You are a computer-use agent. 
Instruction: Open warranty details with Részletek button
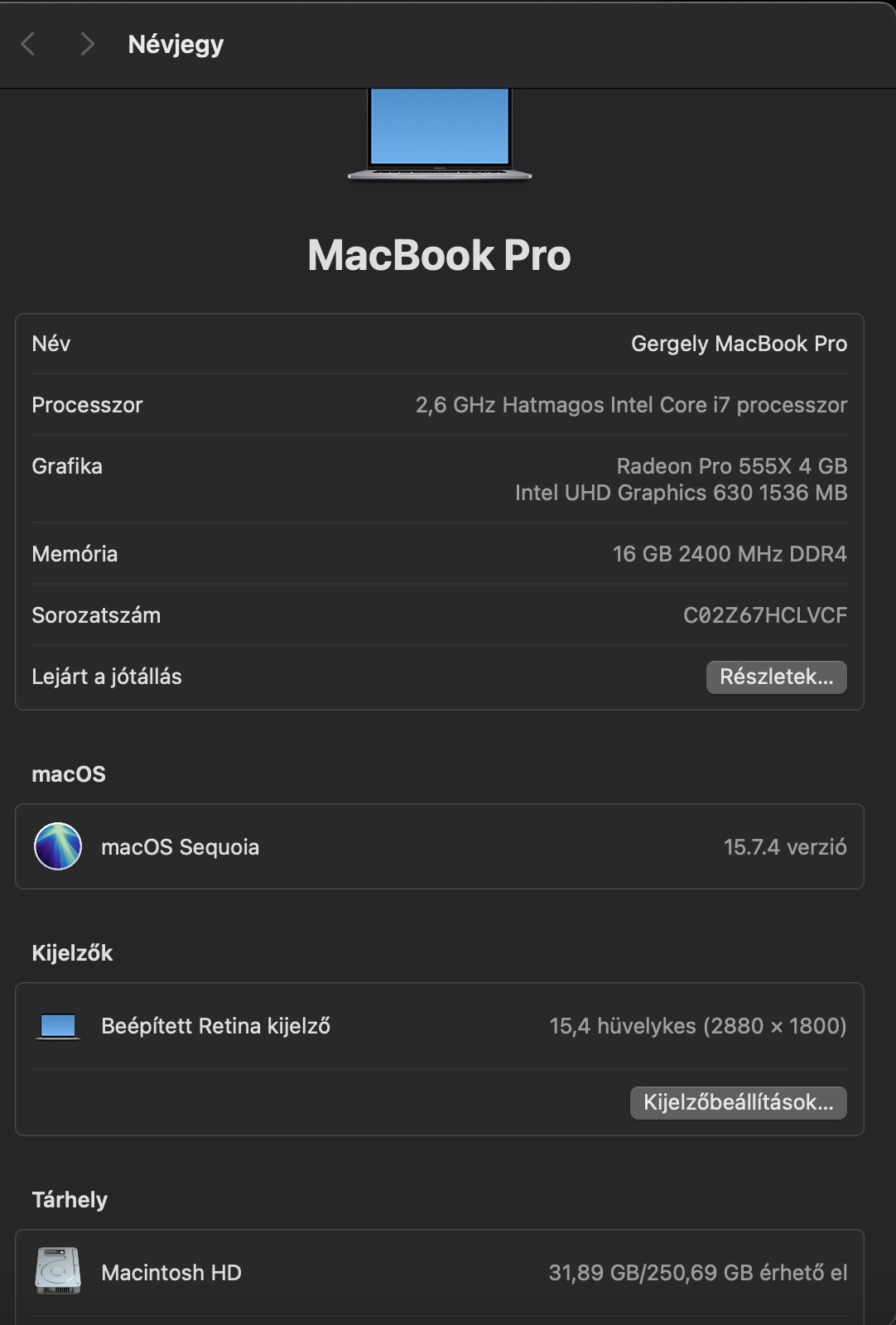[776, 677]
